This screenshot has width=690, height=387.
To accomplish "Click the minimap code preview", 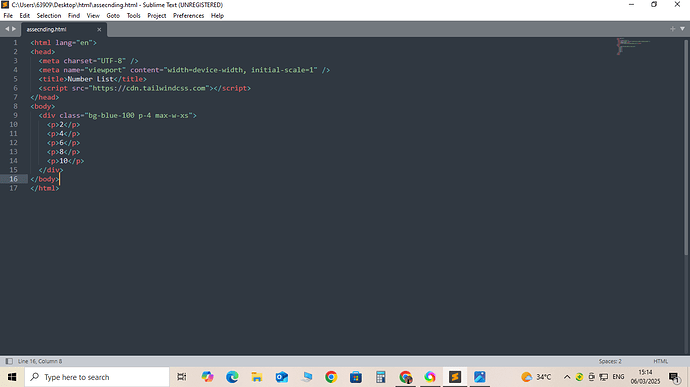I will pyautogui.click(x=634, y=46).
